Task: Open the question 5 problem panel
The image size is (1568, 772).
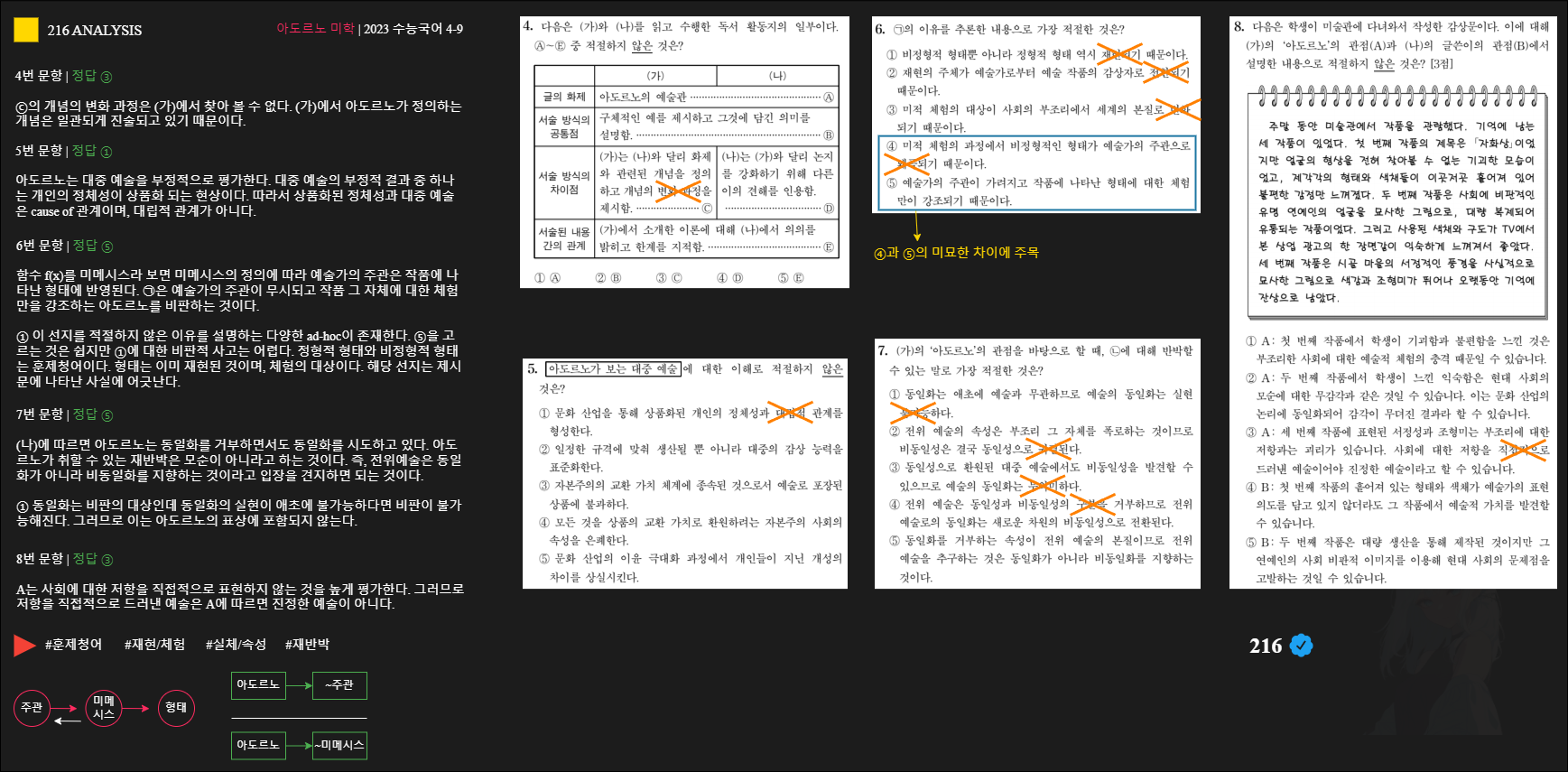Action: 685,473
